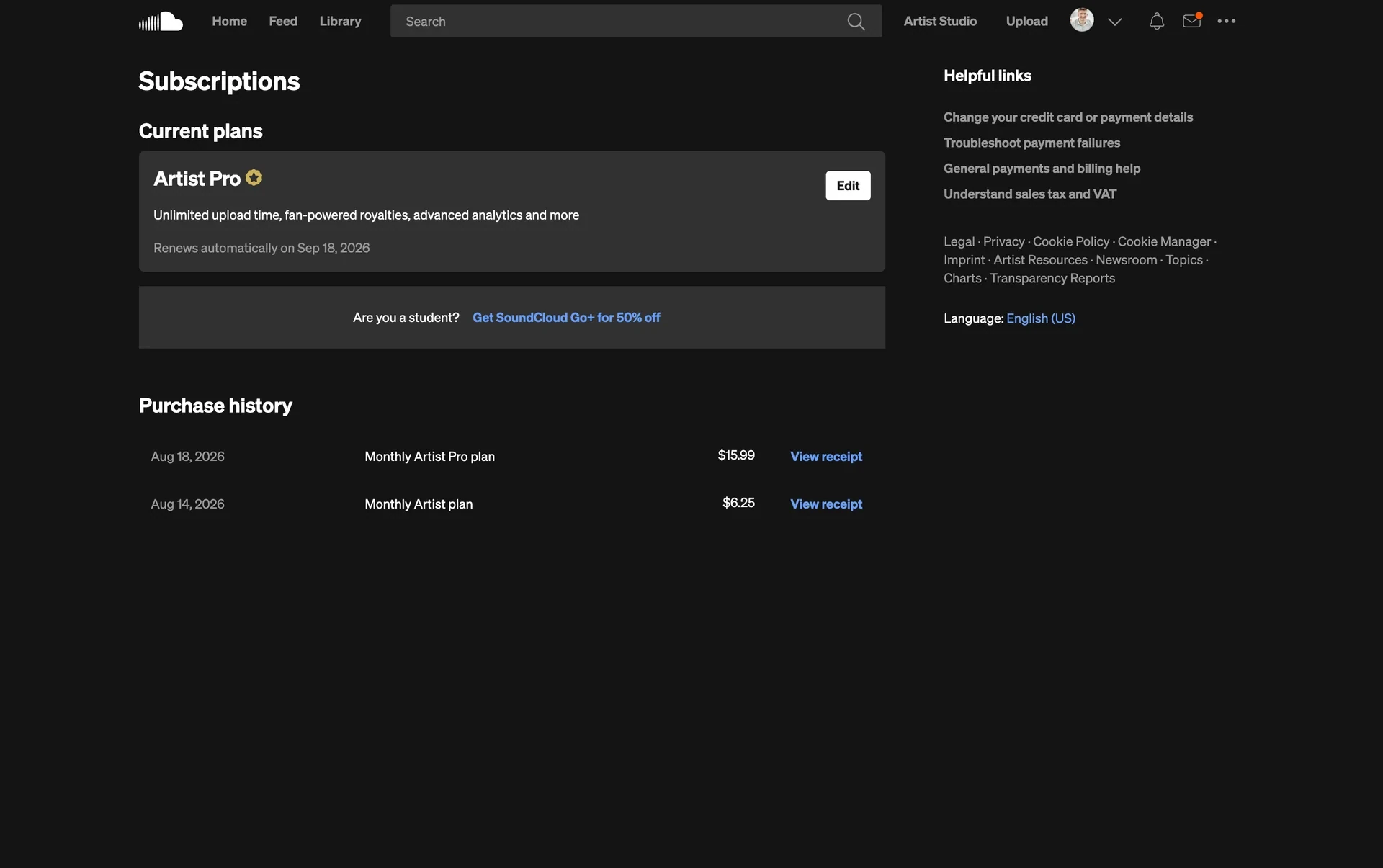Click the Upload link

[x=1026, y=22]
